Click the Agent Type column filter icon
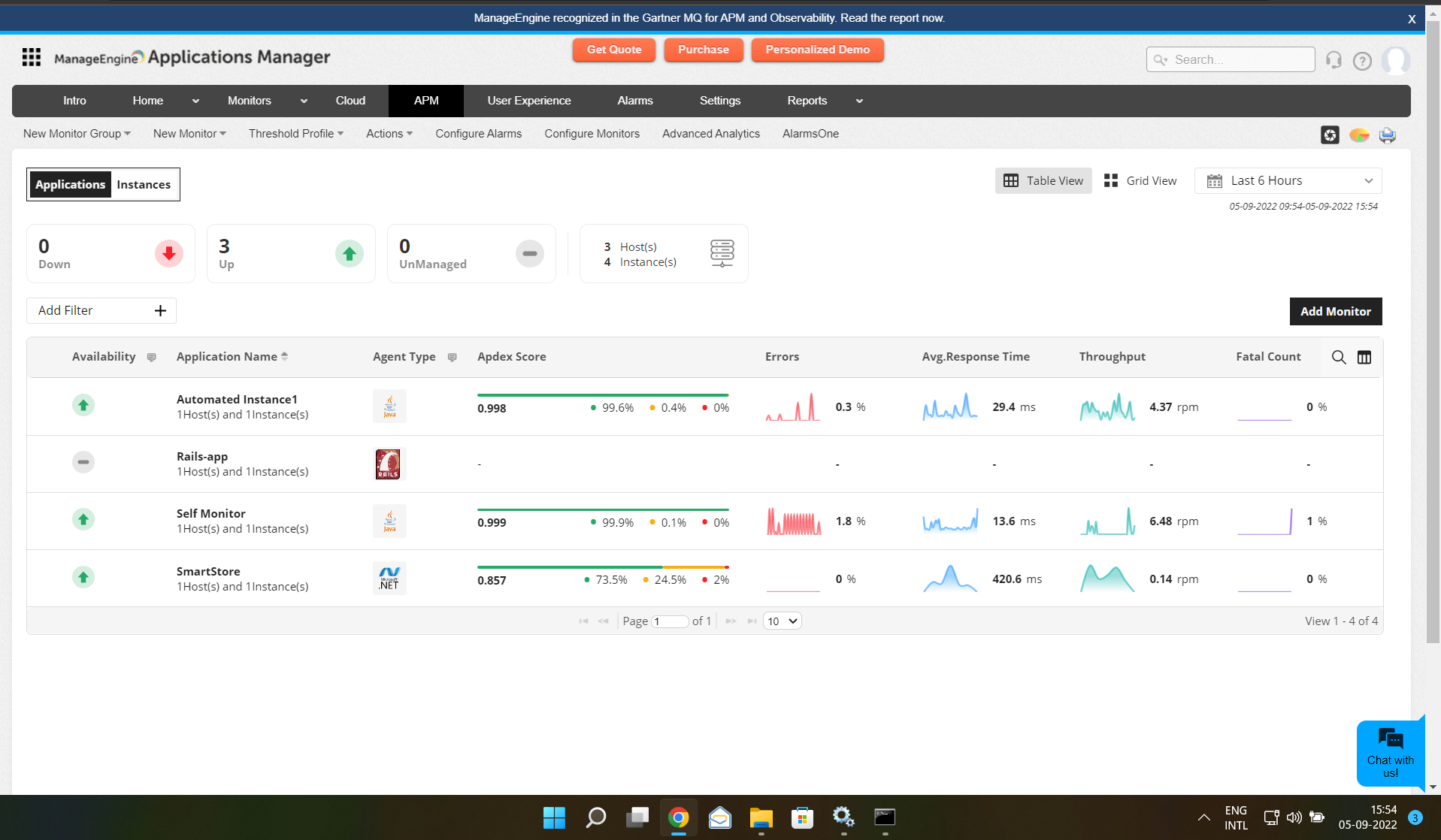Image resolution: width=1441 pixels, height=840 pixels. (x=453, y=358)
